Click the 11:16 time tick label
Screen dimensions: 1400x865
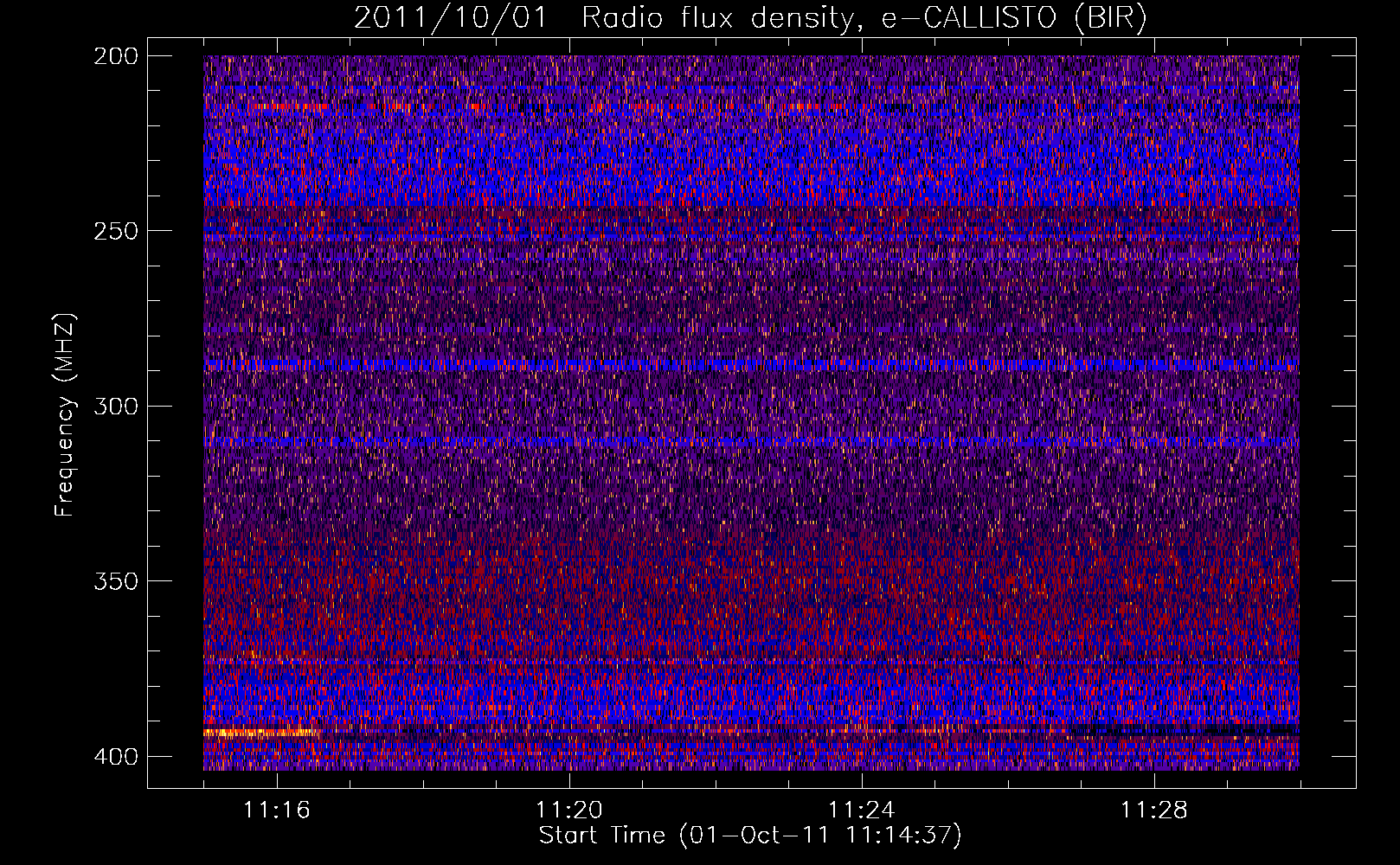pos(277,811)
